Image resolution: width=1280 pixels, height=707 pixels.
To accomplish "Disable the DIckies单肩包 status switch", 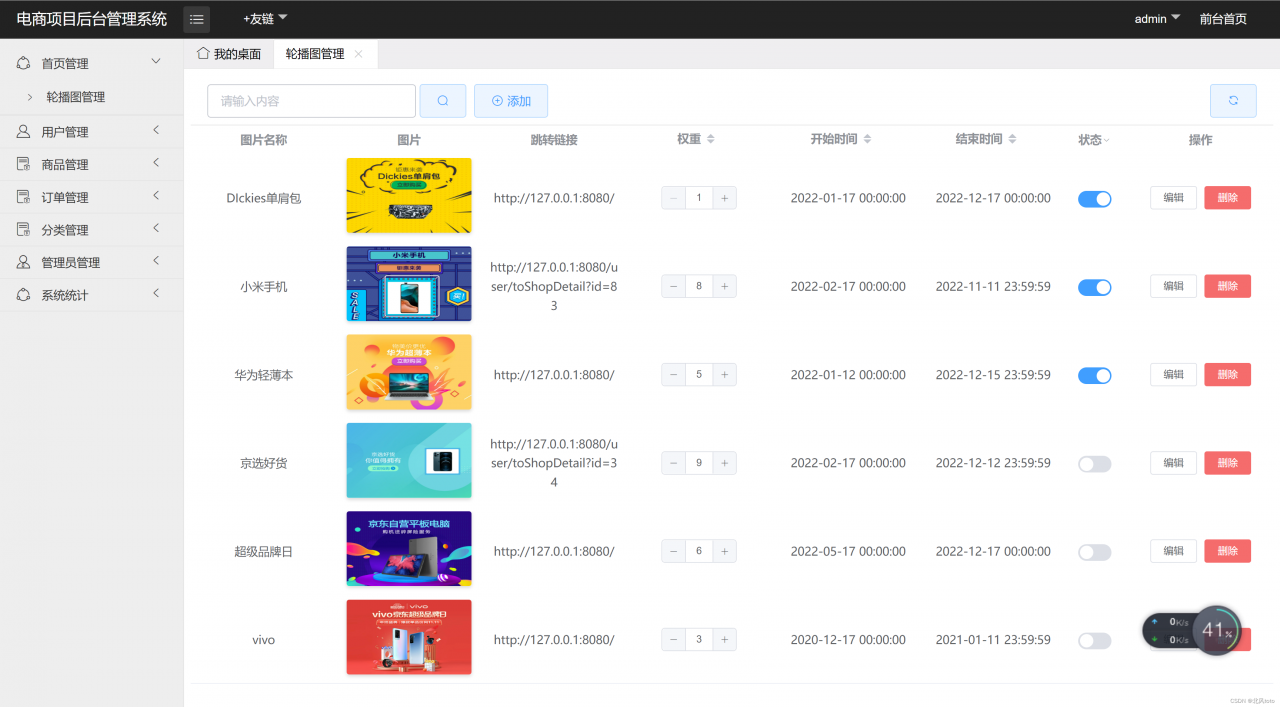I will 1094,199.
